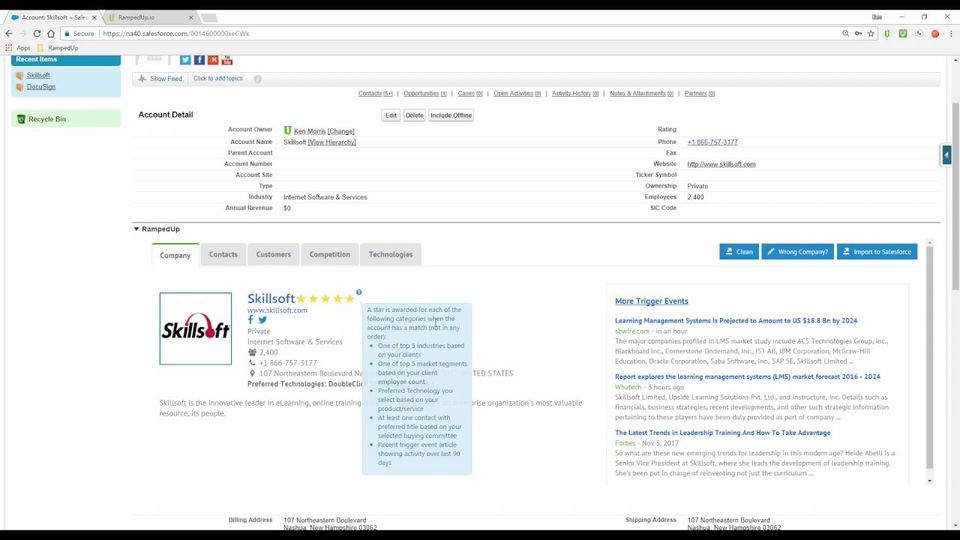This screenshot has width=960, height=540.
Task: Jump to Contacts related list link
Action: pos(375,94)
